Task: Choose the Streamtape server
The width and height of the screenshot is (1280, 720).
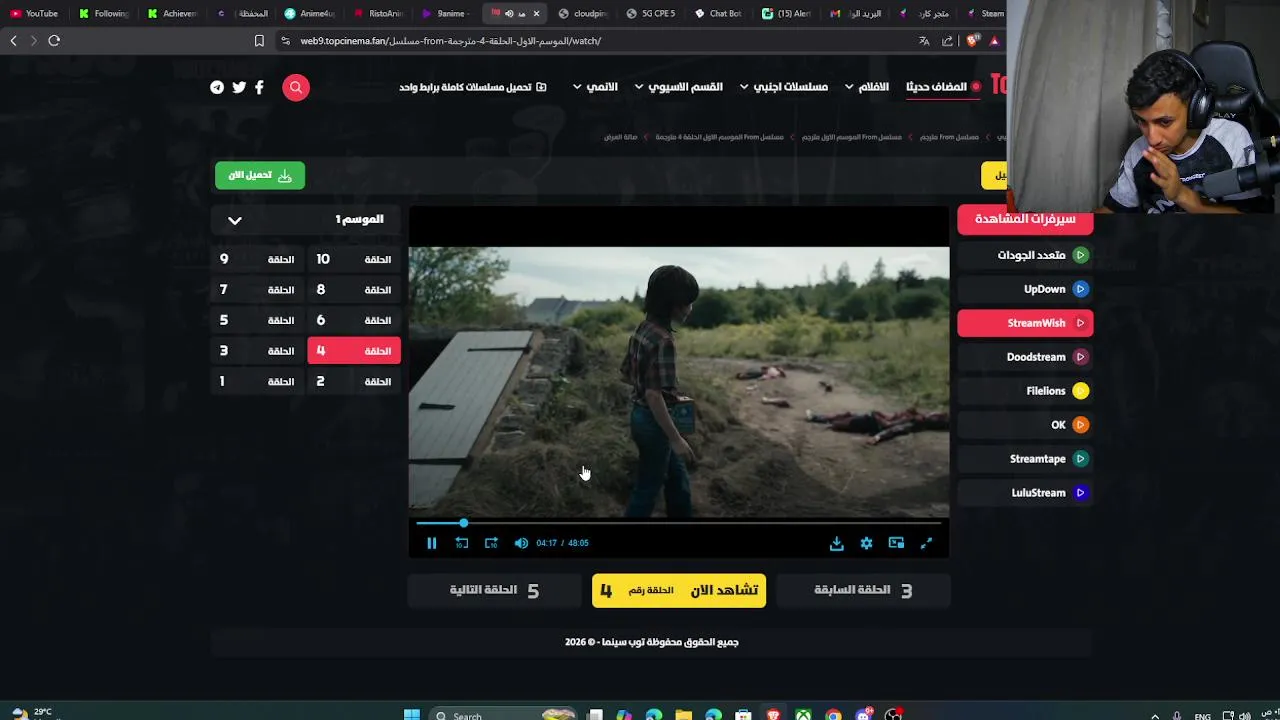Action: click(x=1025, y=459)
